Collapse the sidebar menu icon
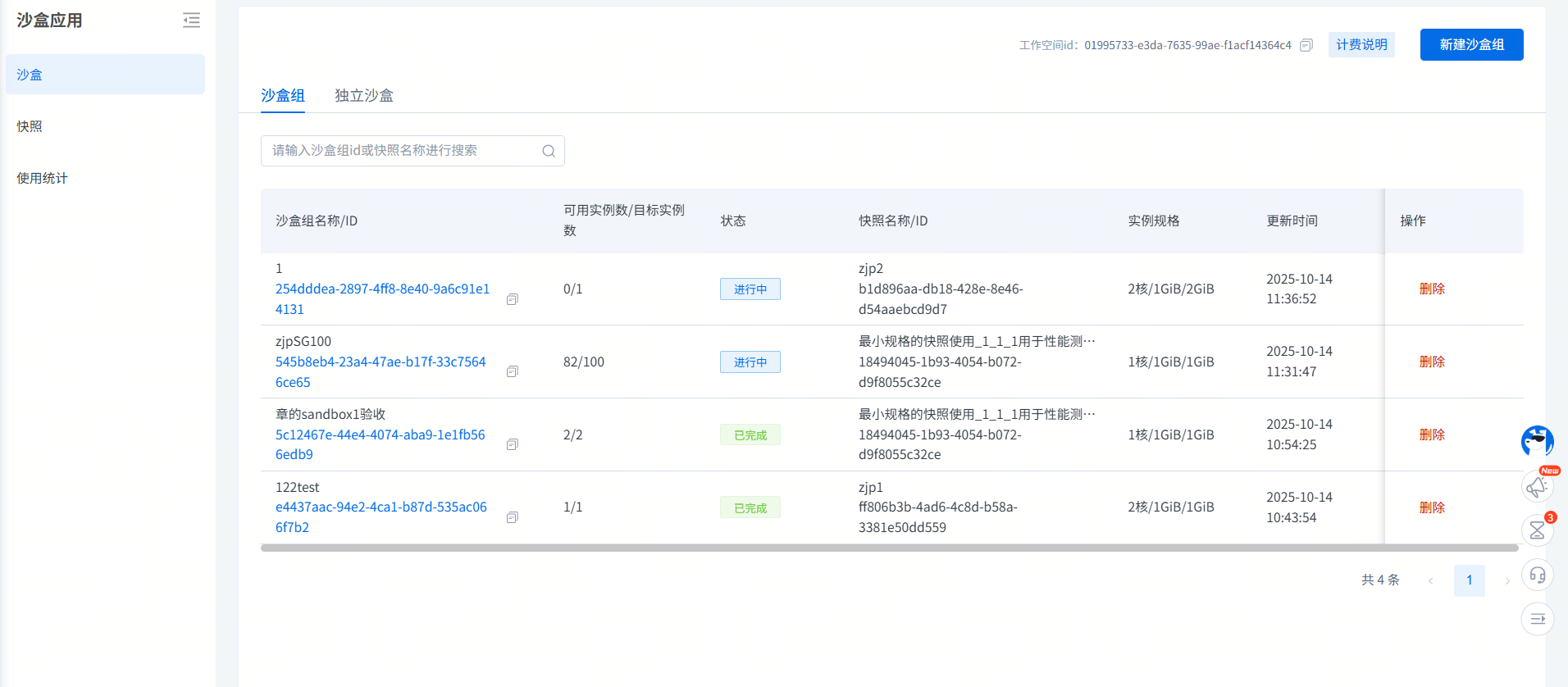1568x687 pixels. point(191,20)
